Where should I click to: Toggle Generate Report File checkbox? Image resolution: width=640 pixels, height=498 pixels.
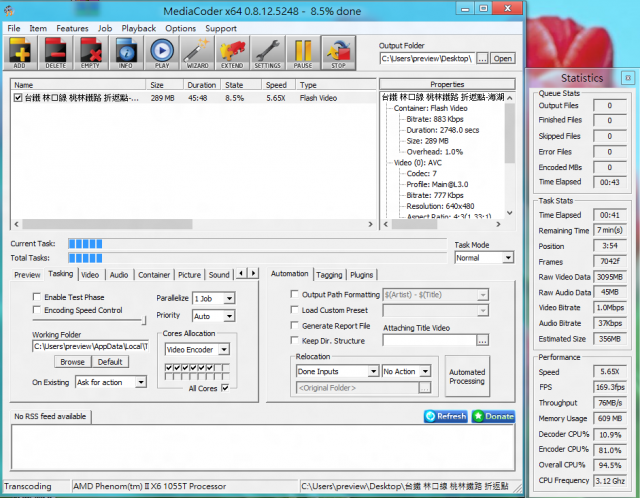point(294,326)
